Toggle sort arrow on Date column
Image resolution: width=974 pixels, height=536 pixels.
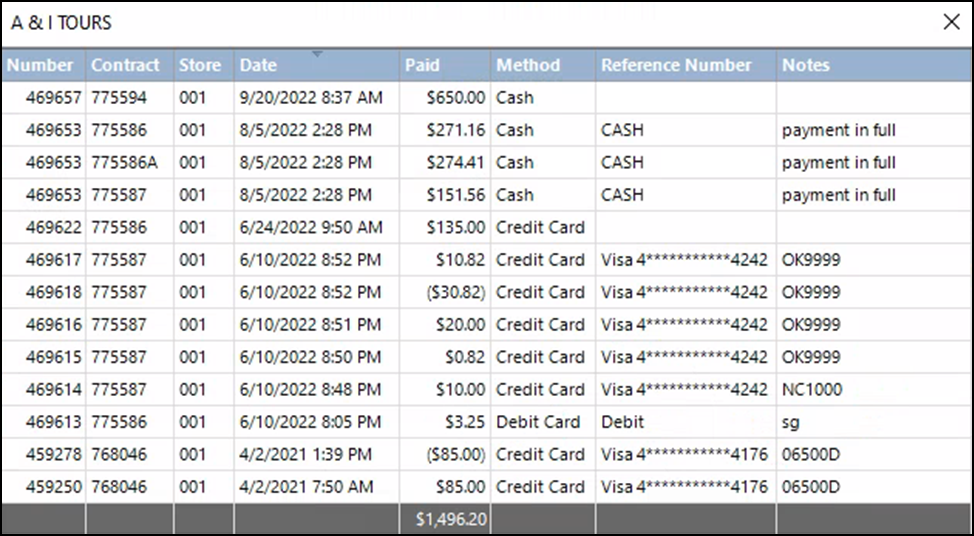317,55
